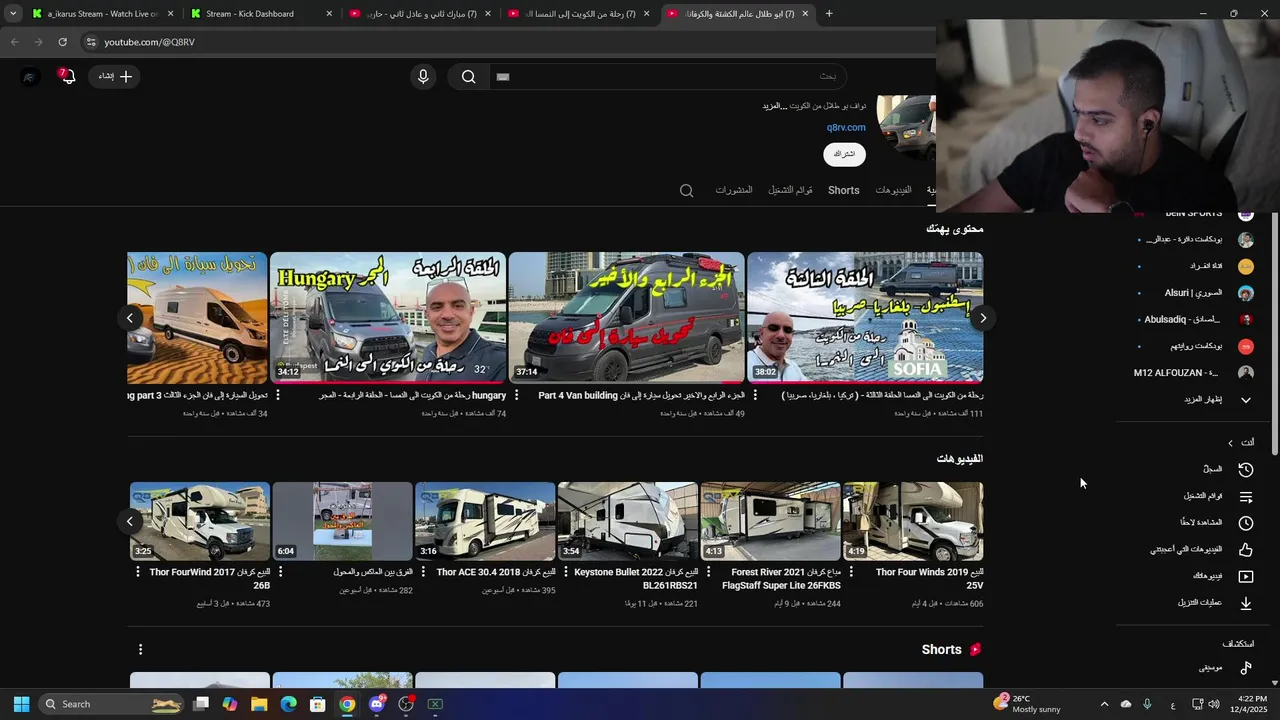Open Microsoft Edge from the taskbar
Viewport: 1280px width, 720px height.
tap(288, 704)
